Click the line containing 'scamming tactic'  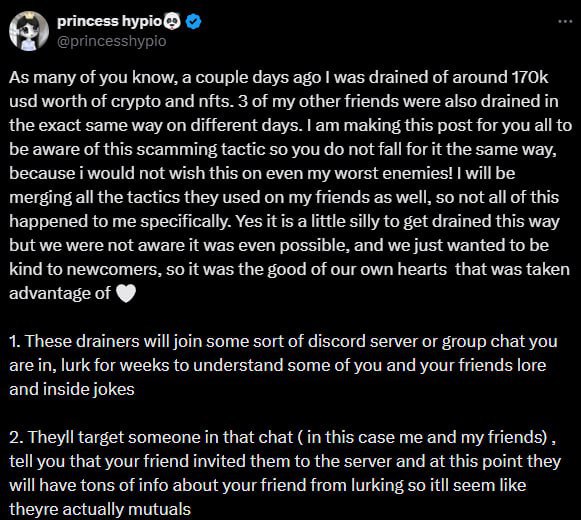click(x=283, y=149)
